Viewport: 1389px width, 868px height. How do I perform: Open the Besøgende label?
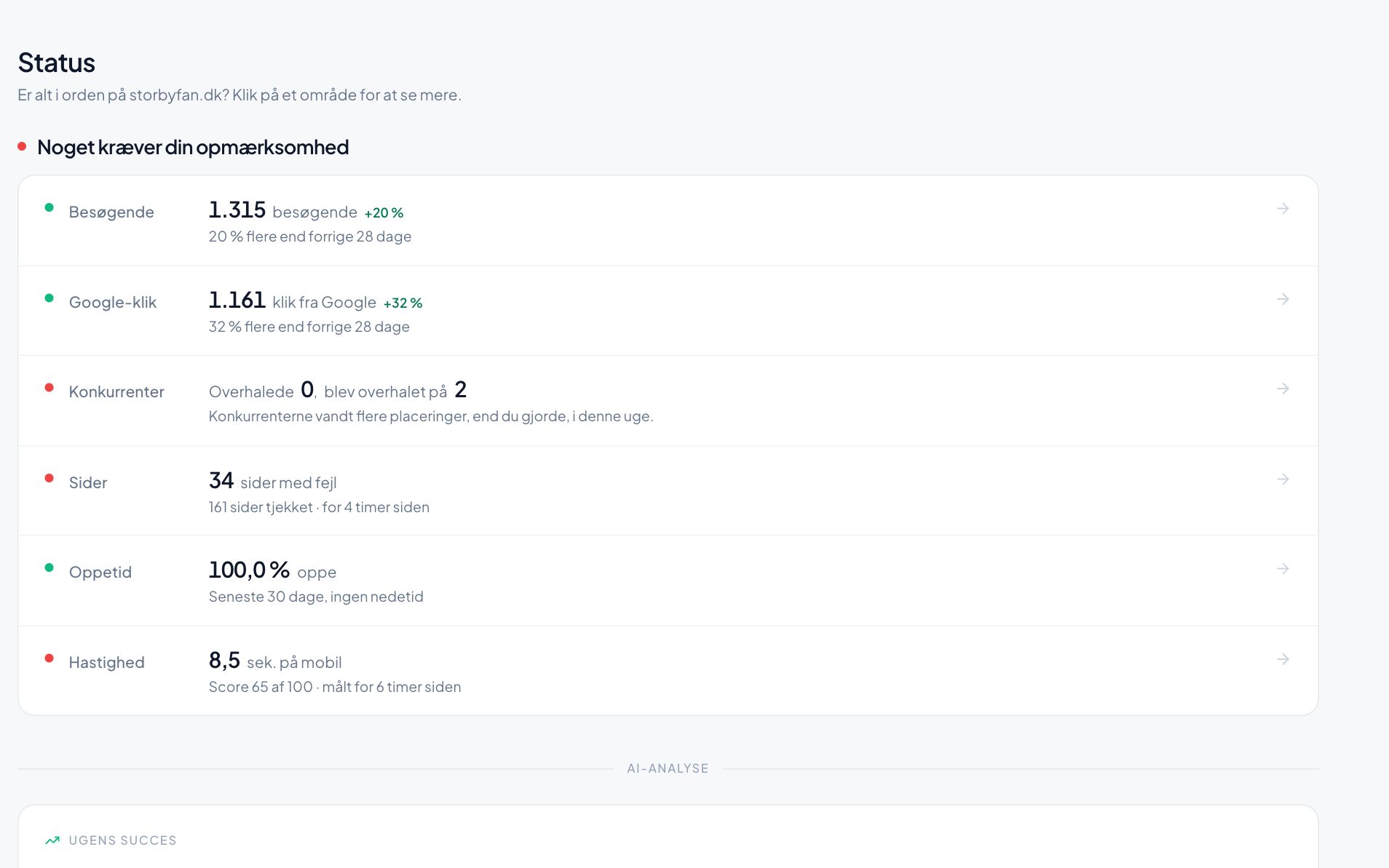(x=111, y=212)
